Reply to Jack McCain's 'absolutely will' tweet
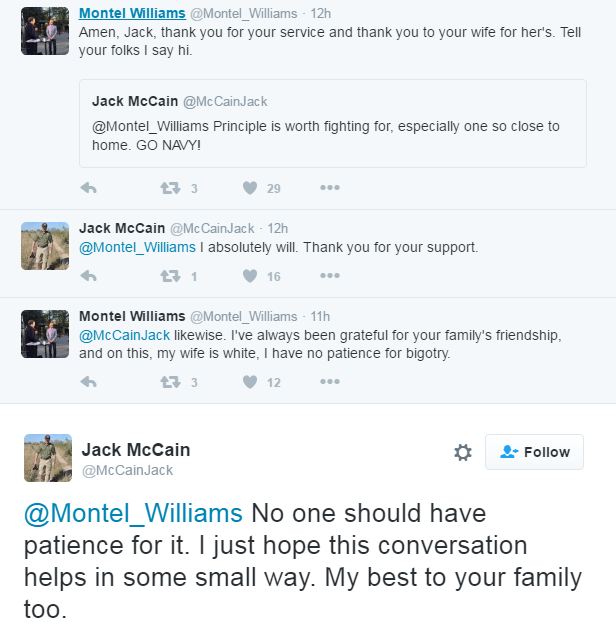Image resolution: width=616 pixels, height=629 pixels. (x=88, y=276)
